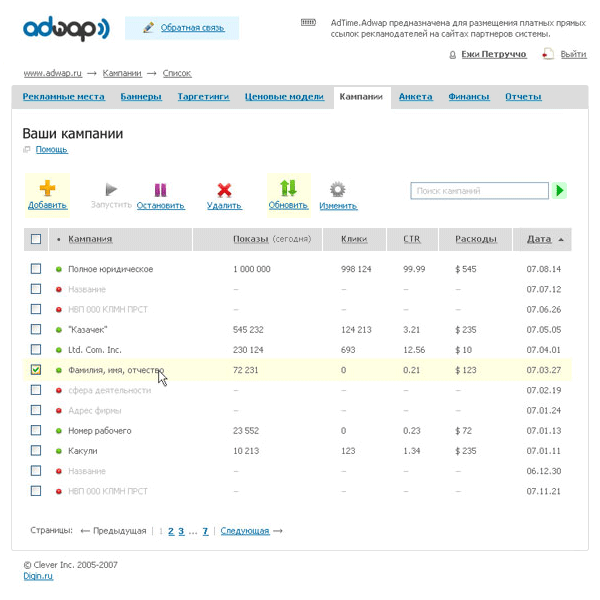Click the yellow plus Добавить icon
The height and width of the screenshot is (600, 600).
[47, 188]
